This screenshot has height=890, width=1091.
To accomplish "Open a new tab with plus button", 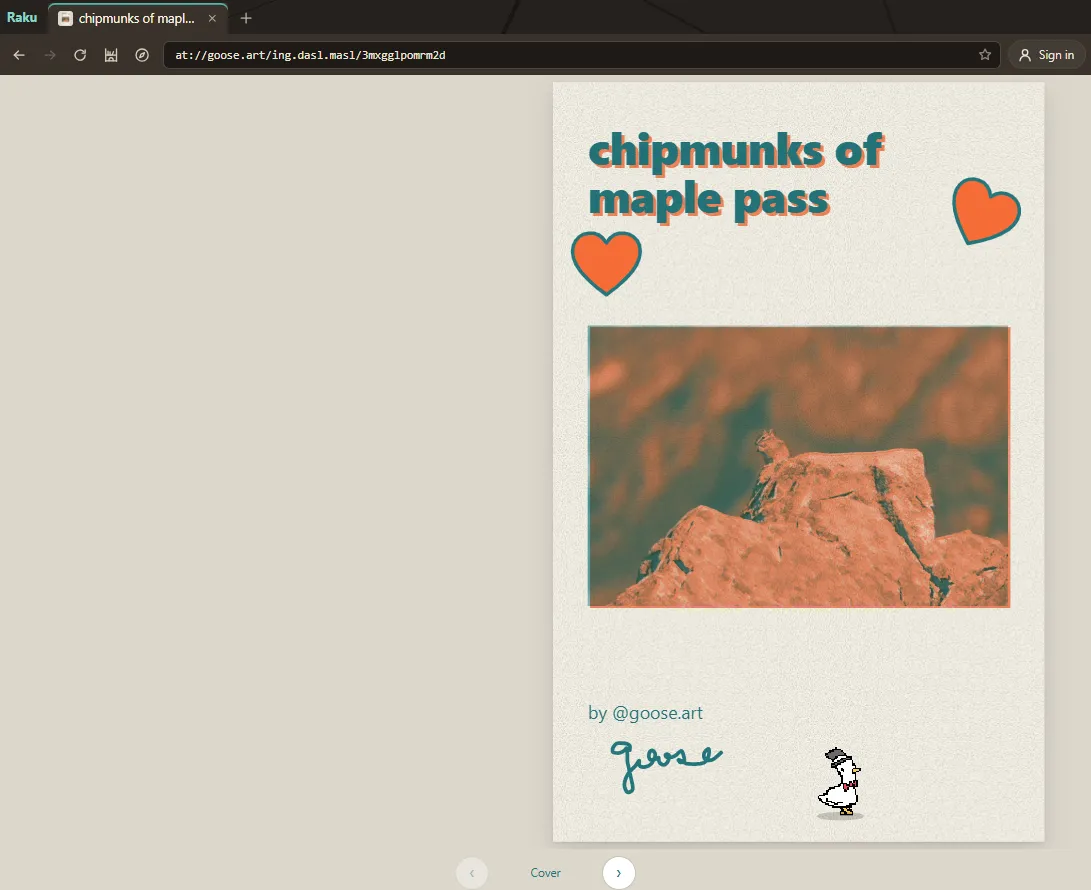I will (x=246, y=19).
